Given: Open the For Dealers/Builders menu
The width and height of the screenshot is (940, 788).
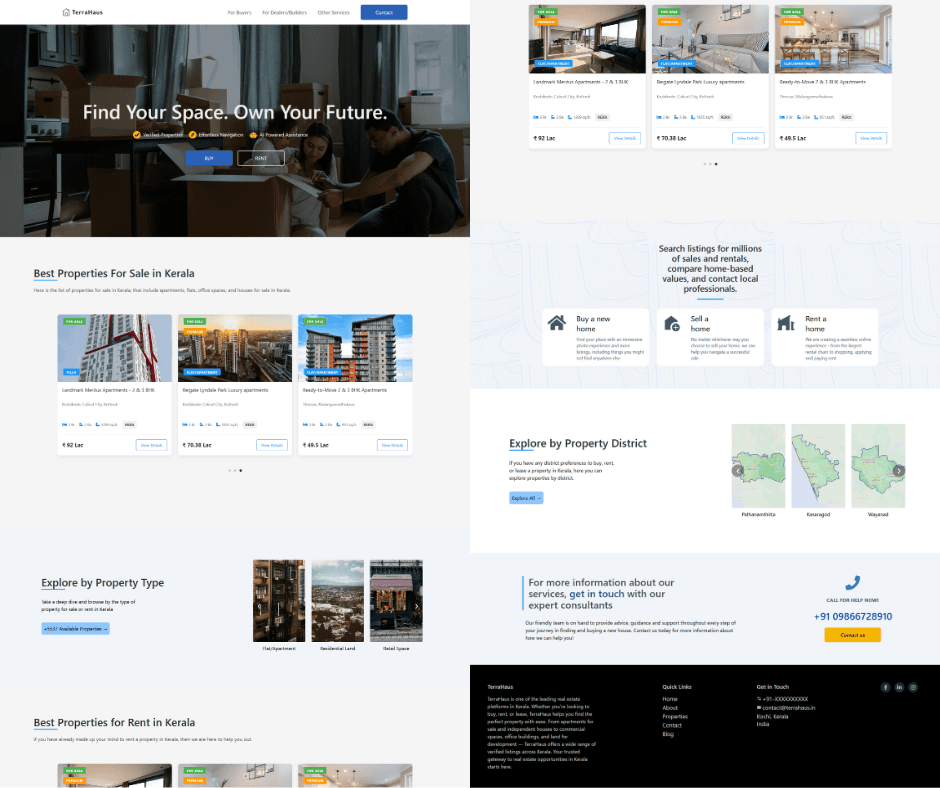Looking at the screenshot, I should click(285, 13).
